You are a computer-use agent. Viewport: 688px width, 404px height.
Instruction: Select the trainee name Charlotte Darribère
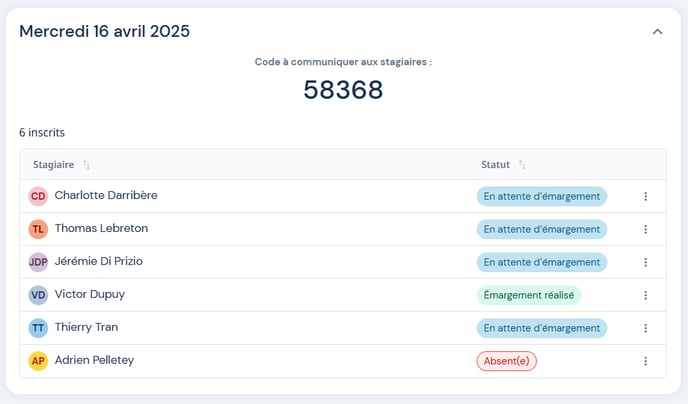[105, 195]
